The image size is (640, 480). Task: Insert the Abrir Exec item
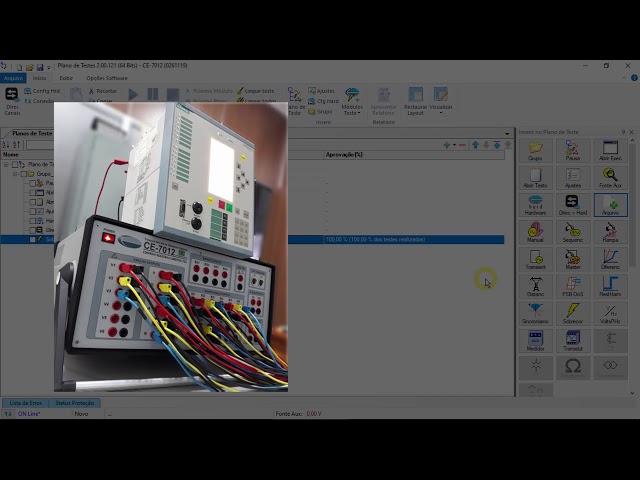coord(610,151)
